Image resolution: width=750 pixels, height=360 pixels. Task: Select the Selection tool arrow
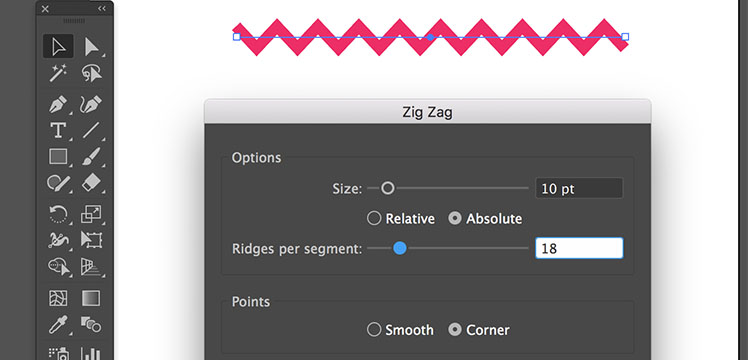coord(58,46)
